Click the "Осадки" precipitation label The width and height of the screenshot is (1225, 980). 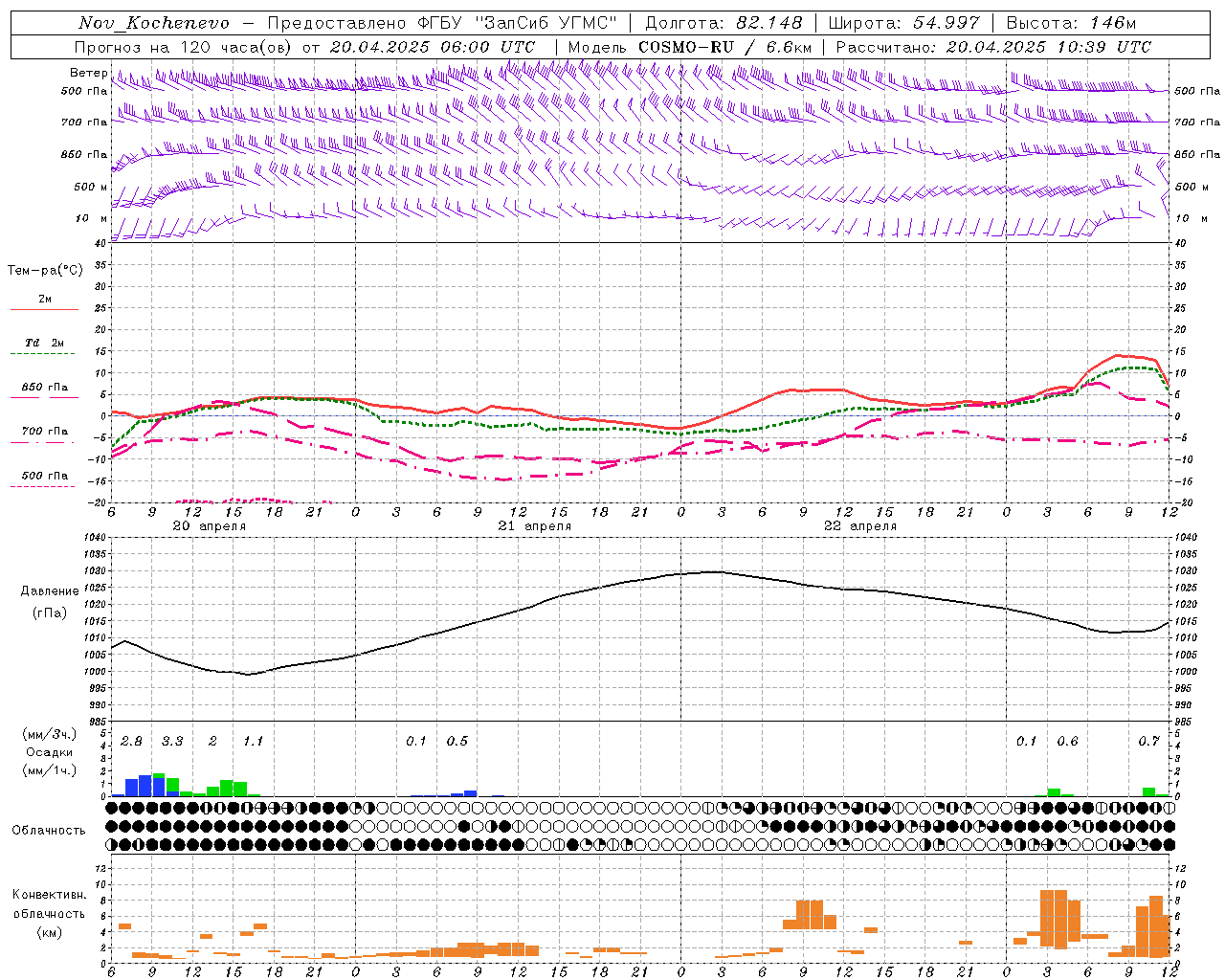49,752
